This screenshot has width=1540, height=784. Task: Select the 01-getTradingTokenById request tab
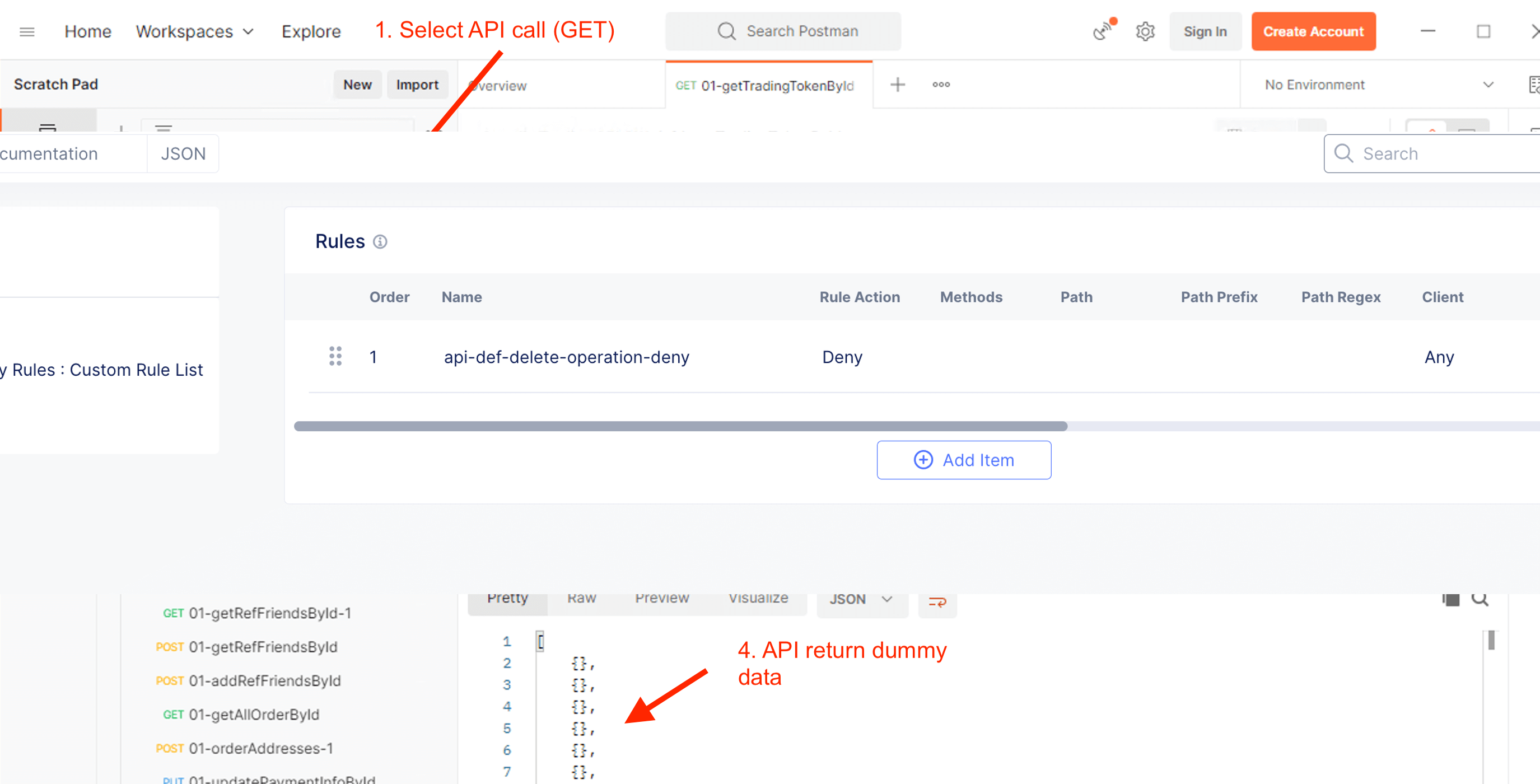click(x=768, y=86)
